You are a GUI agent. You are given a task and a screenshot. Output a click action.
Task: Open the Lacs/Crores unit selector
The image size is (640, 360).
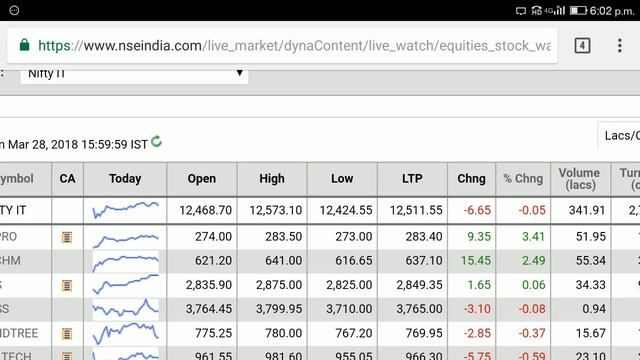tap(619, 136)
